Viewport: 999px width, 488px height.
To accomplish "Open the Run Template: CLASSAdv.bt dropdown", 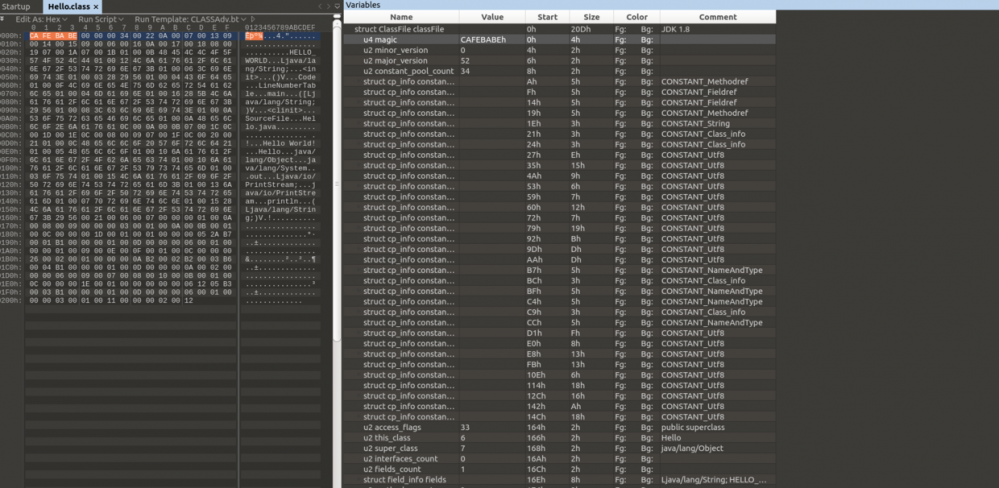I will pos(190,19).
